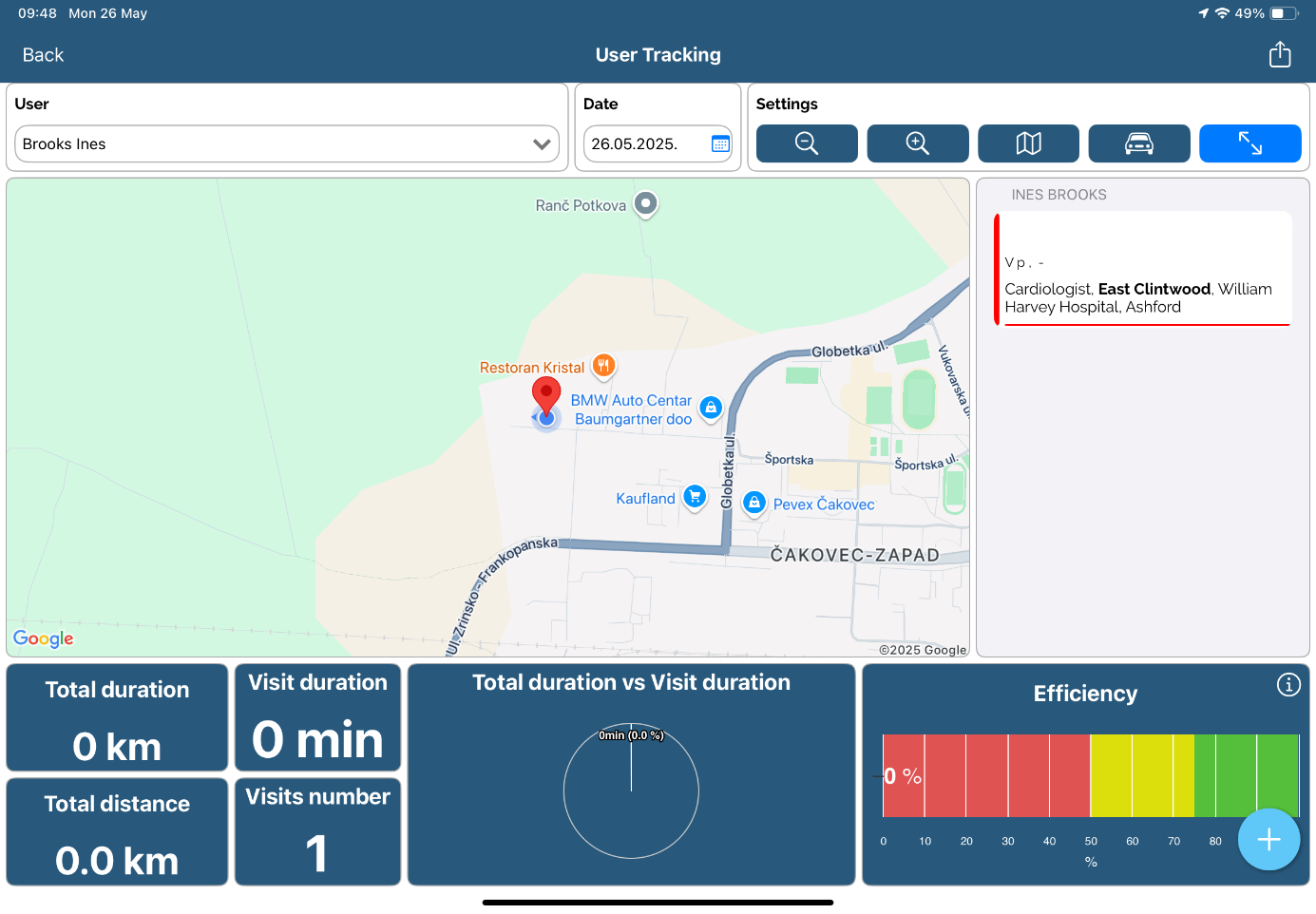Click the Google logo link on map
Viewport: 1316px width, 914px height.
point(44,638)
